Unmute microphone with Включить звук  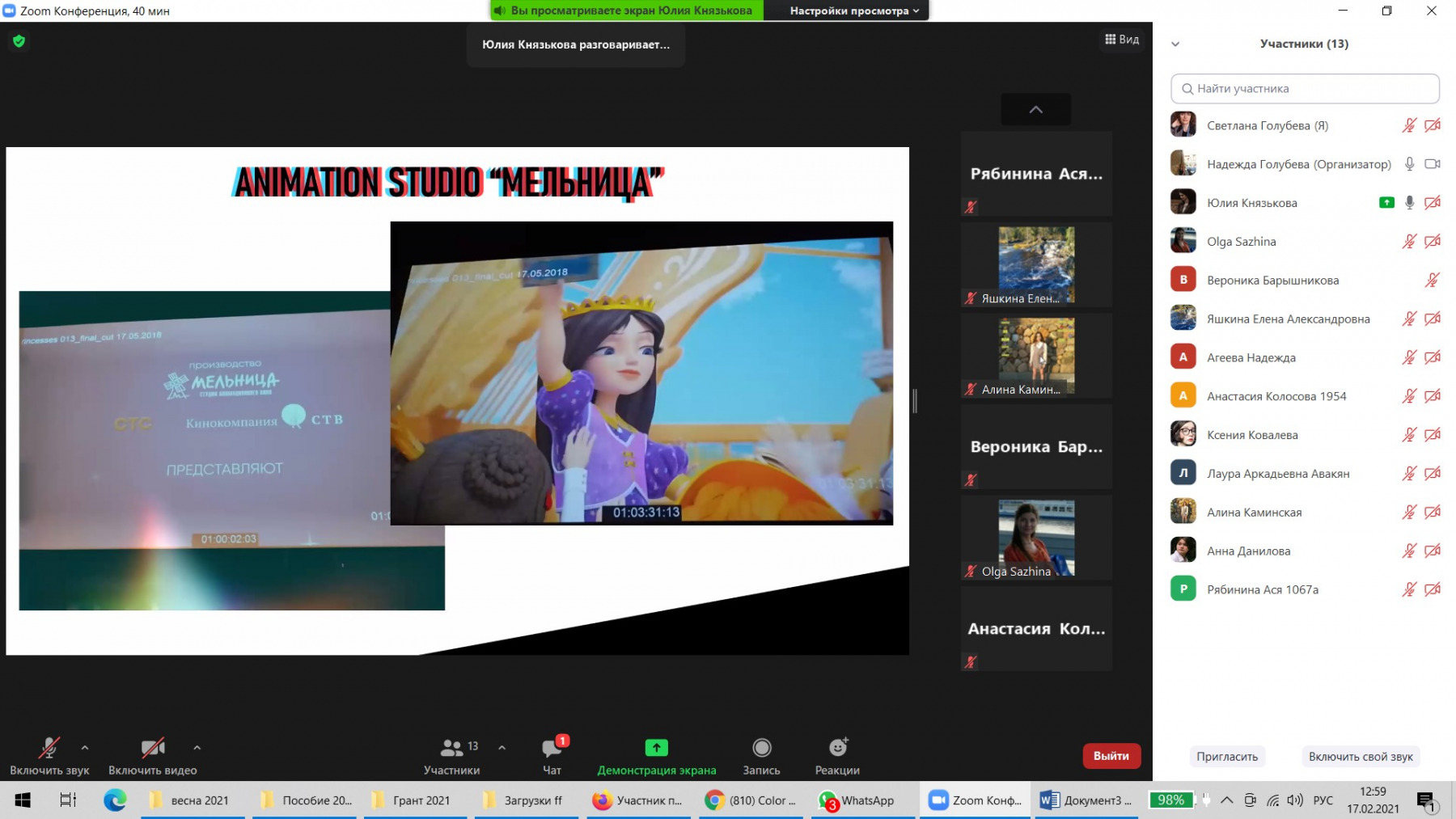(49, 748)
